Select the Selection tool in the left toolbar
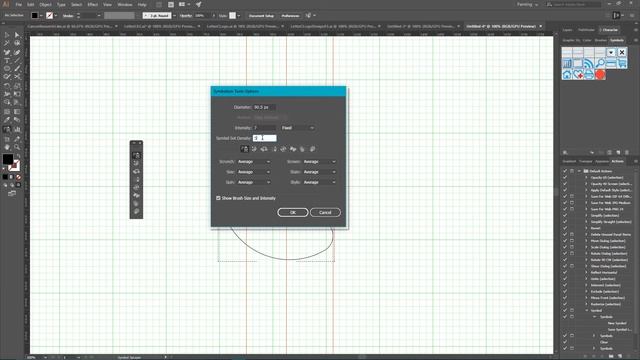The height and width of the screenshot is (360, 640). pyautogui.click(x=7, y=35)
